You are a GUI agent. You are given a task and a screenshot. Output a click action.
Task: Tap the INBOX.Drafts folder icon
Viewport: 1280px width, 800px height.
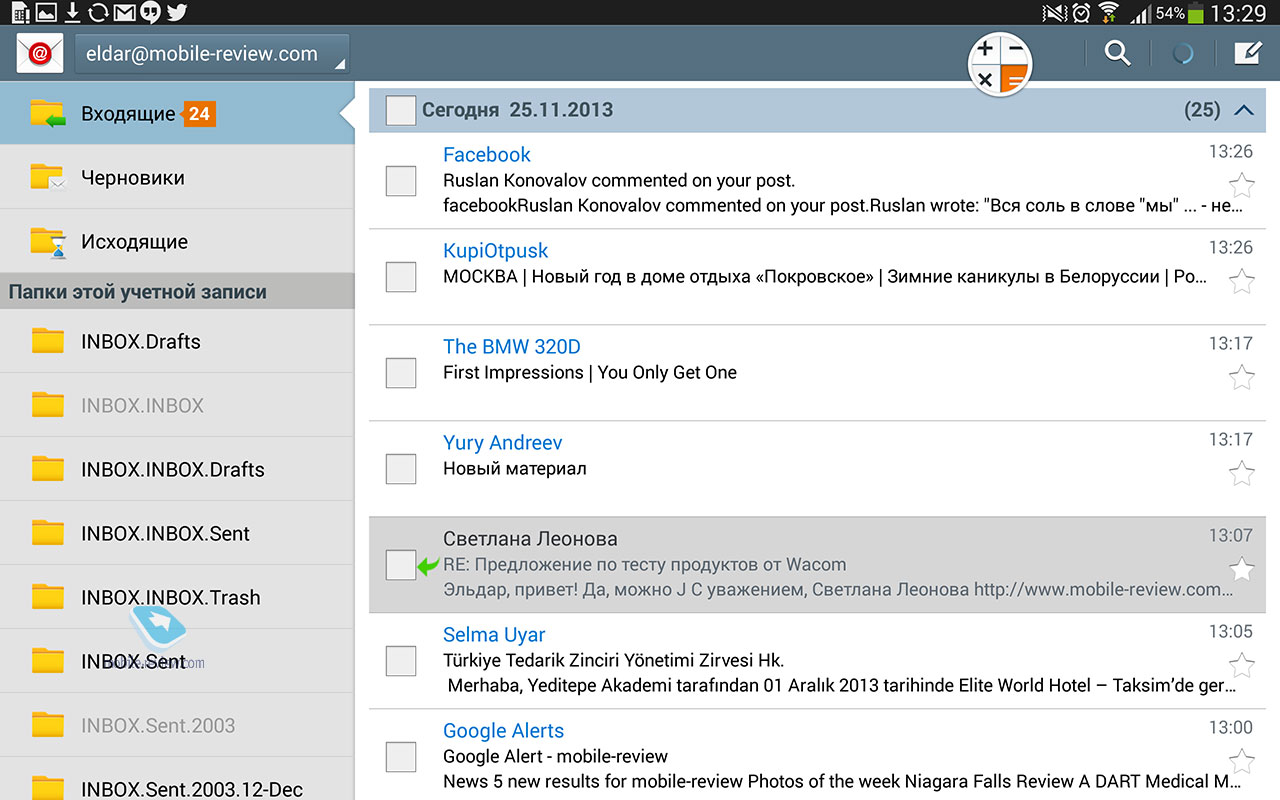point(48,341)
